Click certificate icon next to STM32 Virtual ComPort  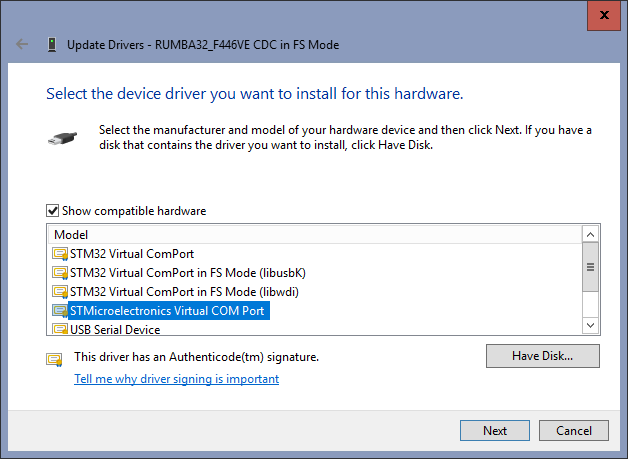pos(60,254)
